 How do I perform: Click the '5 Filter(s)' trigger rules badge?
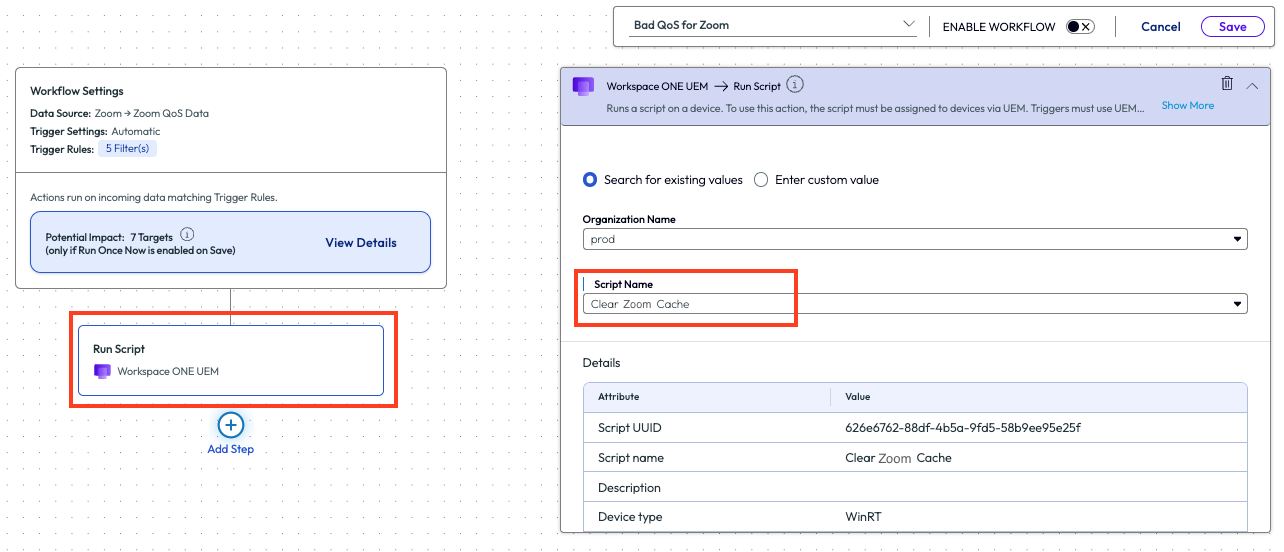[127, 149]
